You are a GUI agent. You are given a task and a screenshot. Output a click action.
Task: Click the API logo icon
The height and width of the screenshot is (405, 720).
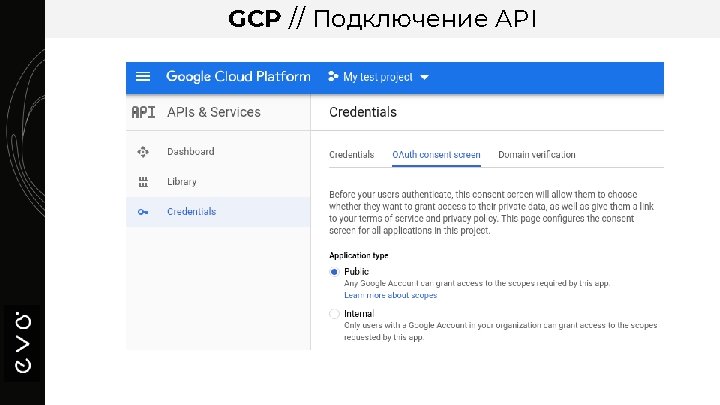click(x=143, y=112)
